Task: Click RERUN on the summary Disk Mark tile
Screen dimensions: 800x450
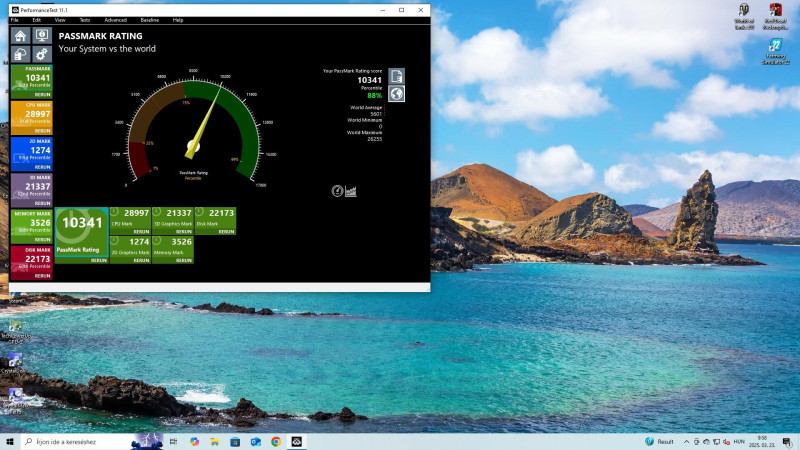Action: pos(226,232)
